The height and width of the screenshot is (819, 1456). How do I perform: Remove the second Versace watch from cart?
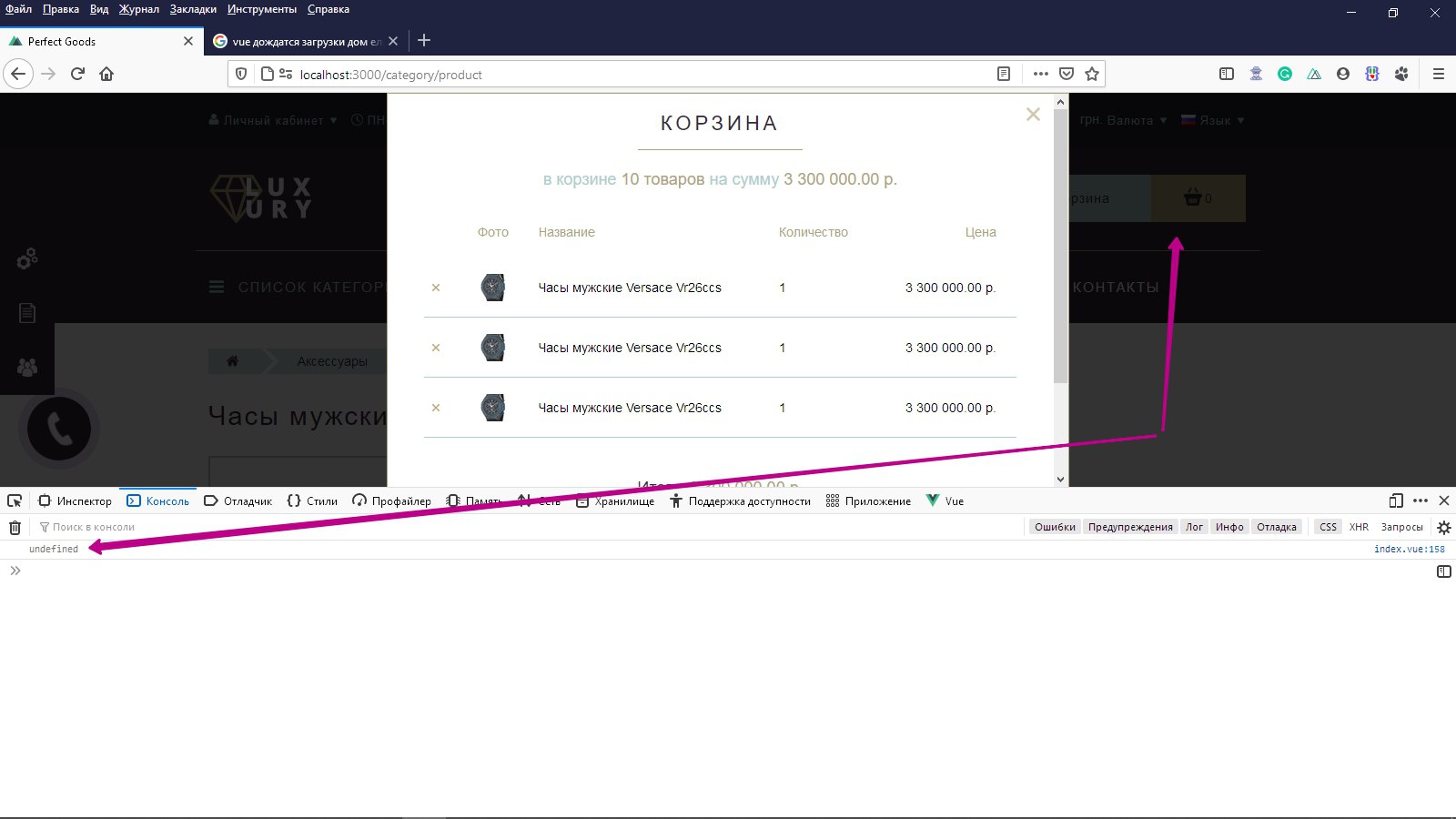click(436, 348)
